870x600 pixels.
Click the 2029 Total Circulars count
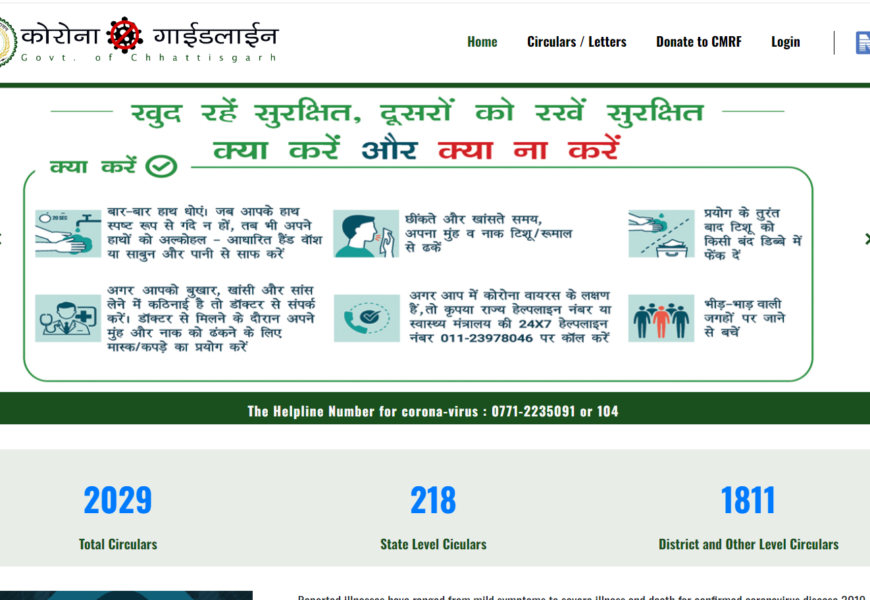click(118, 500)
